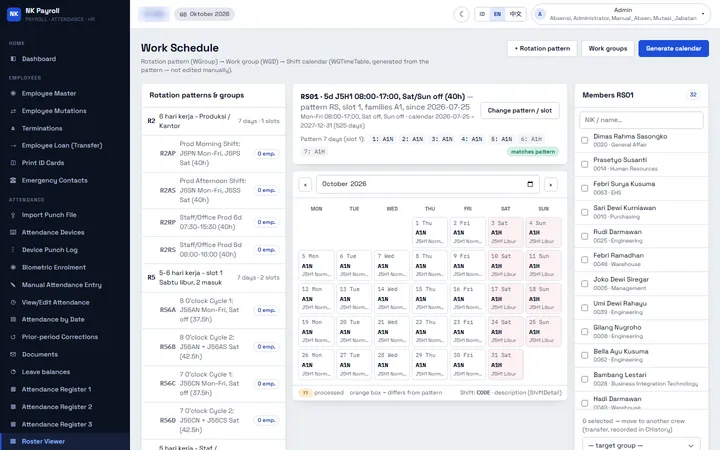
Task: Check Joko Dewi Siregar checkbox
Action: pyautogui.click(x=585, y=283)
